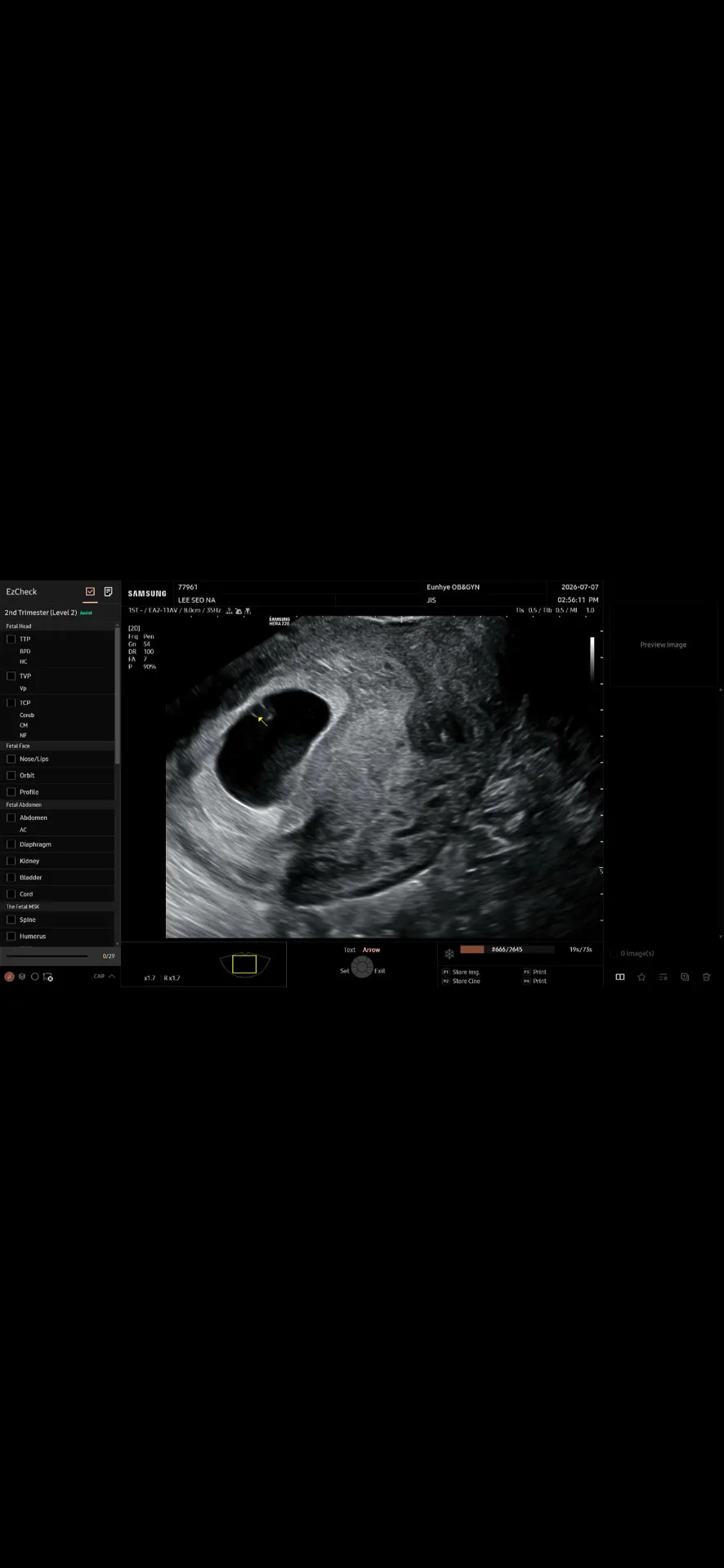Image resolution: width=724 pixels, height=1568 pixels.
Task: Check the Nose/Lips checkbox
Action: [11, 759]
